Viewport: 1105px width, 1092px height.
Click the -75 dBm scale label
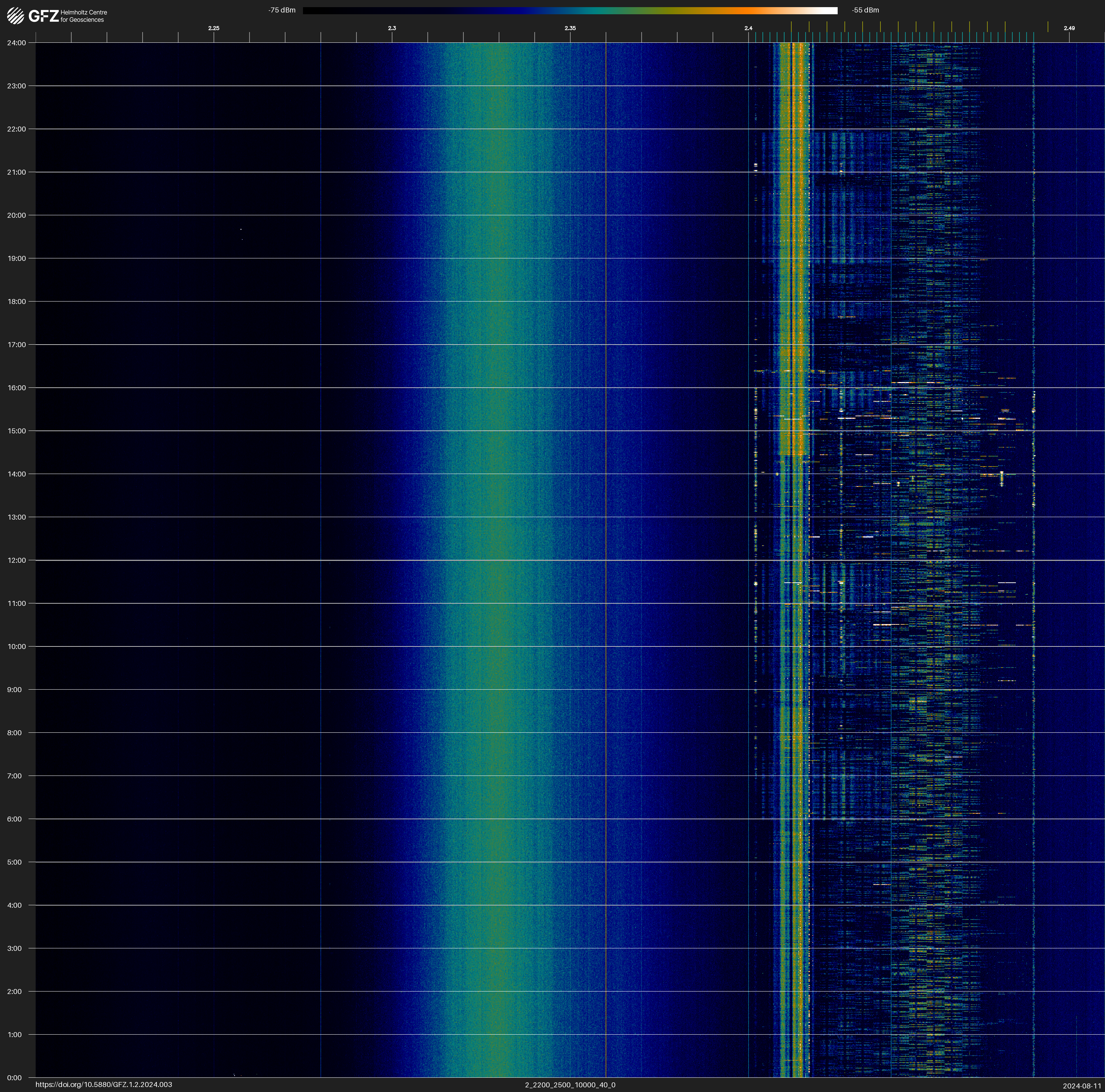point(281,10)
